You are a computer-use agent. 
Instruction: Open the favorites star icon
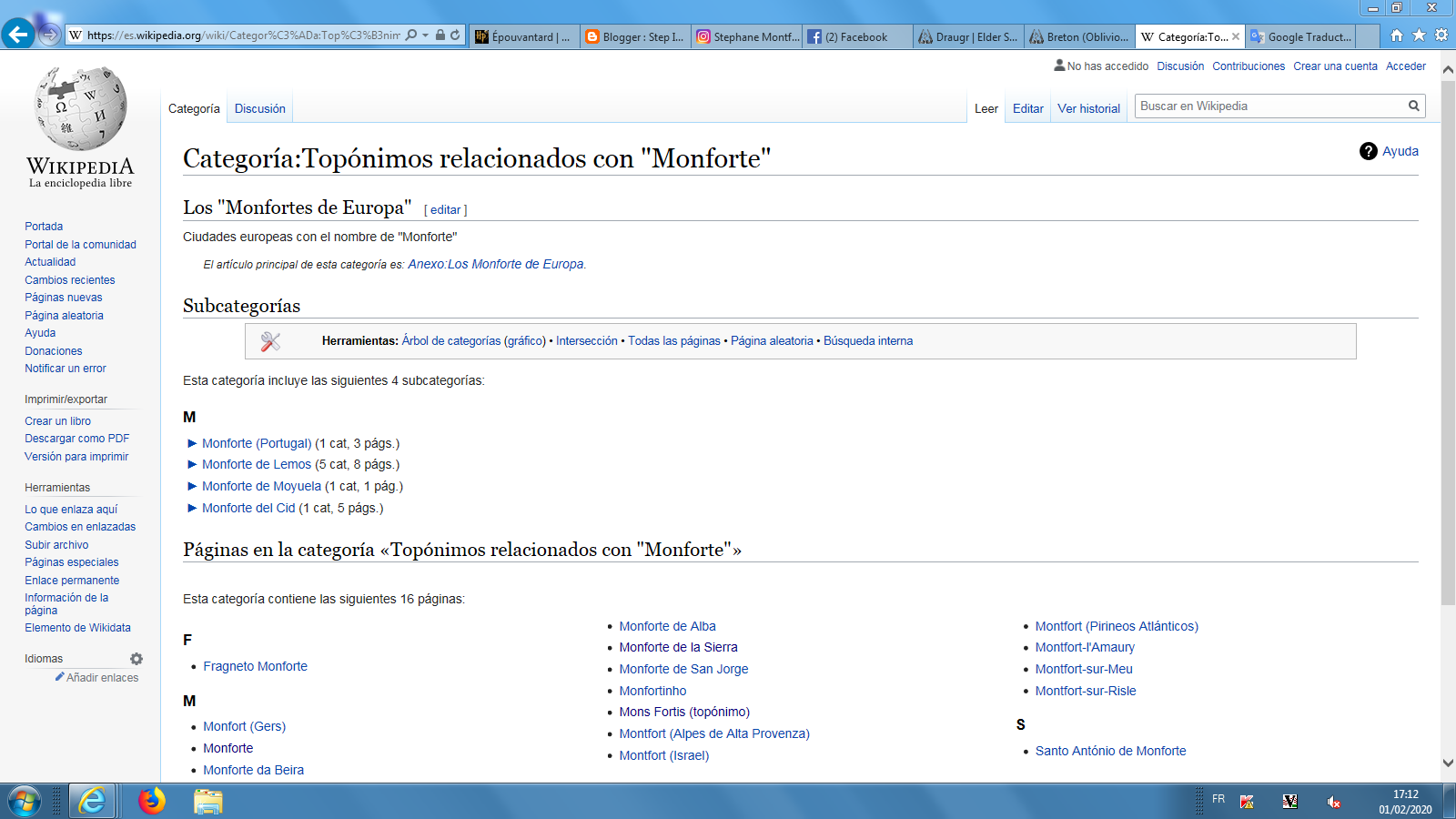click(1419, 35)
